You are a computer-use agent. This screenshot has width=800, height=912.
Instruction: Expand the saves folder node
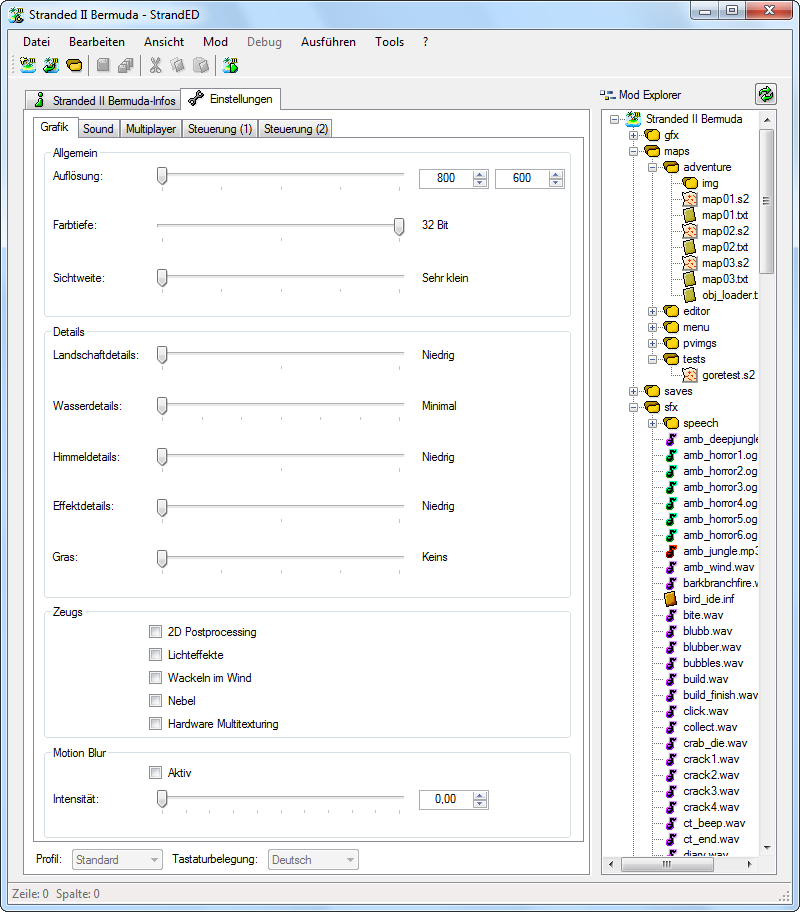click(x=633, y=391)
